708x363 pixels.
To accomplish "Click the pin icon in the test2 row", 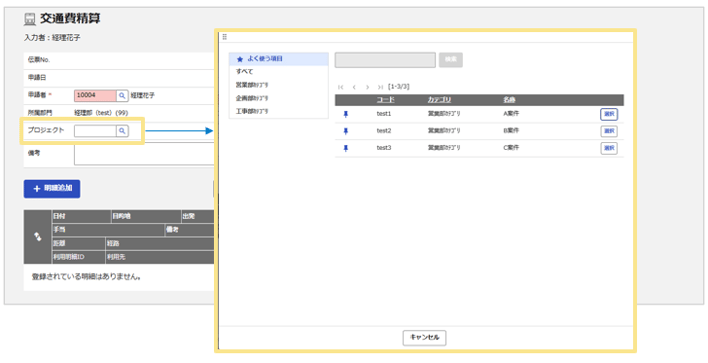I will click(x=346, y=131).
